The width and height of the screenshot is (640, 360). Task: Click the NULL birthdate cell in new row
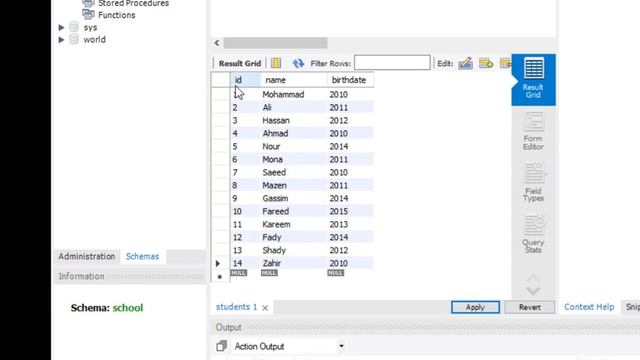click(336, 273)
